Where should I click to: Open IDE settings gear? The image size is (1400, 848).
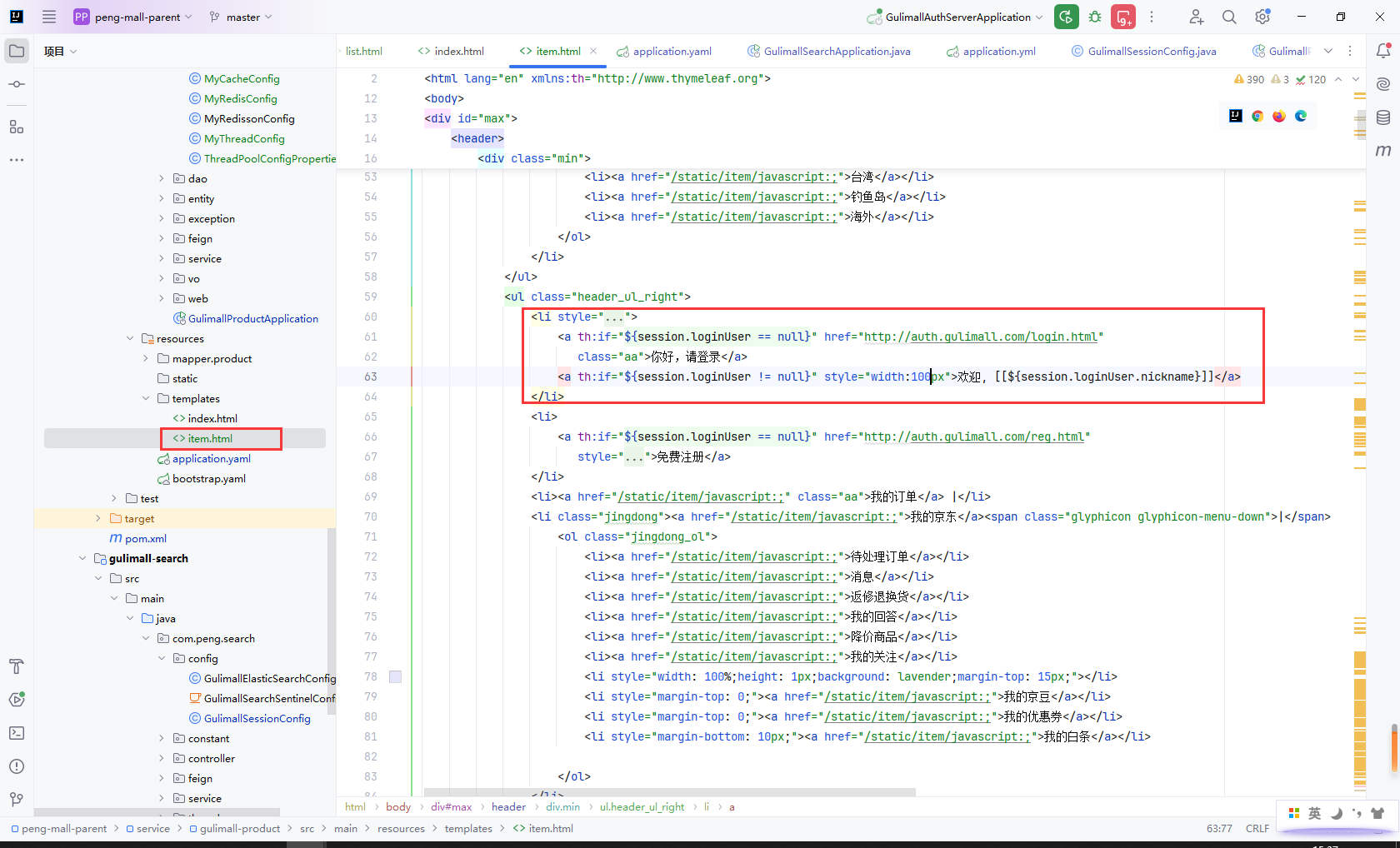click(1262, 17)
